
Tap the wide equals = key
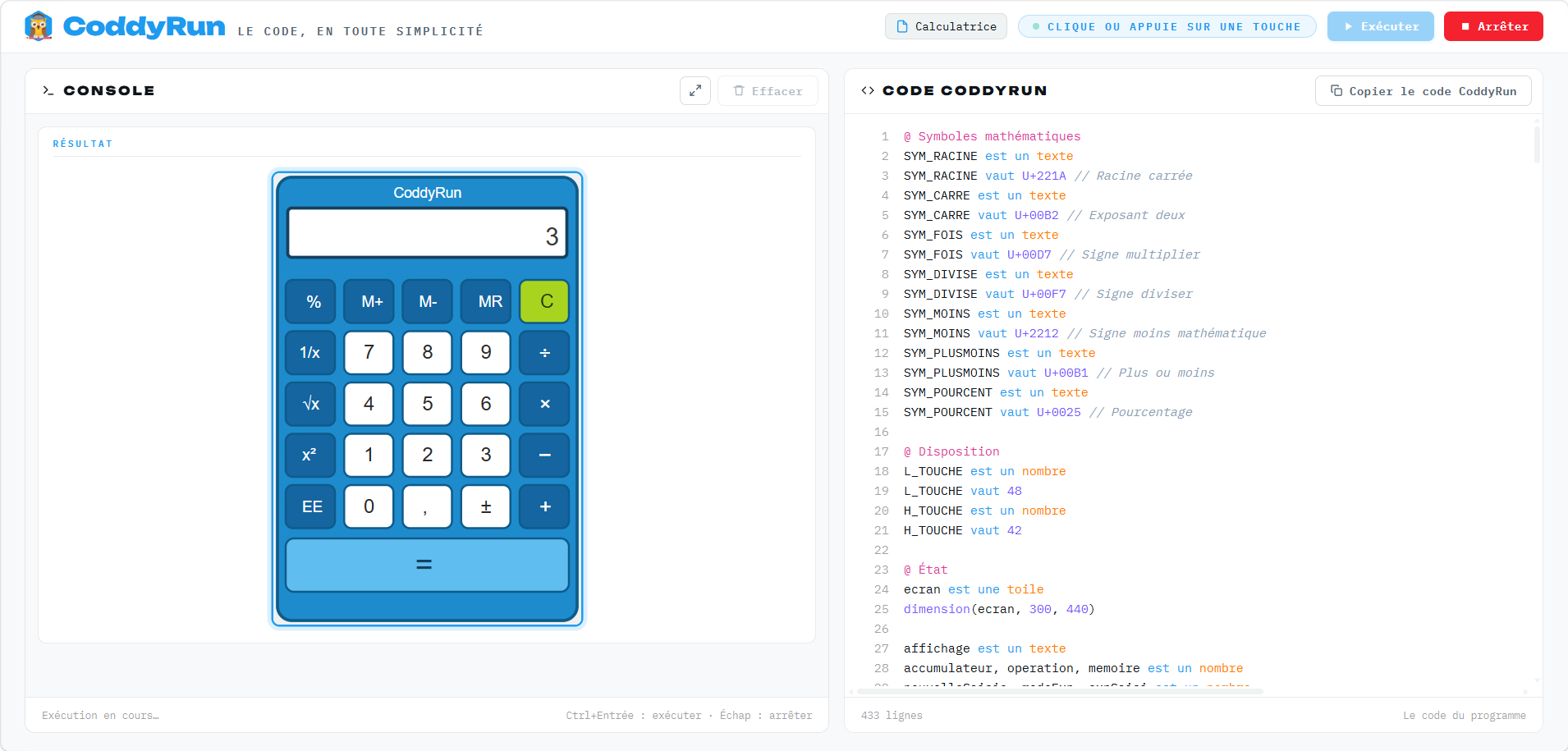(428, 565)
